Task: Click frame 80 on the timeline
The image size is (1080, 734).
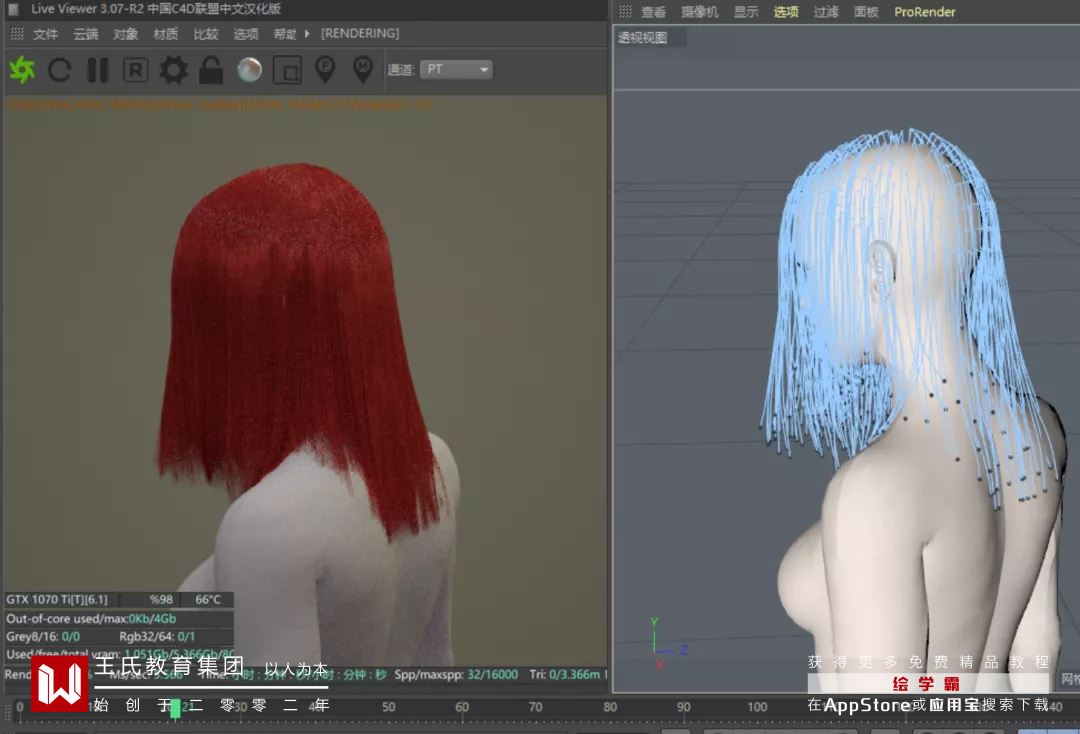Action: [610, 706]
